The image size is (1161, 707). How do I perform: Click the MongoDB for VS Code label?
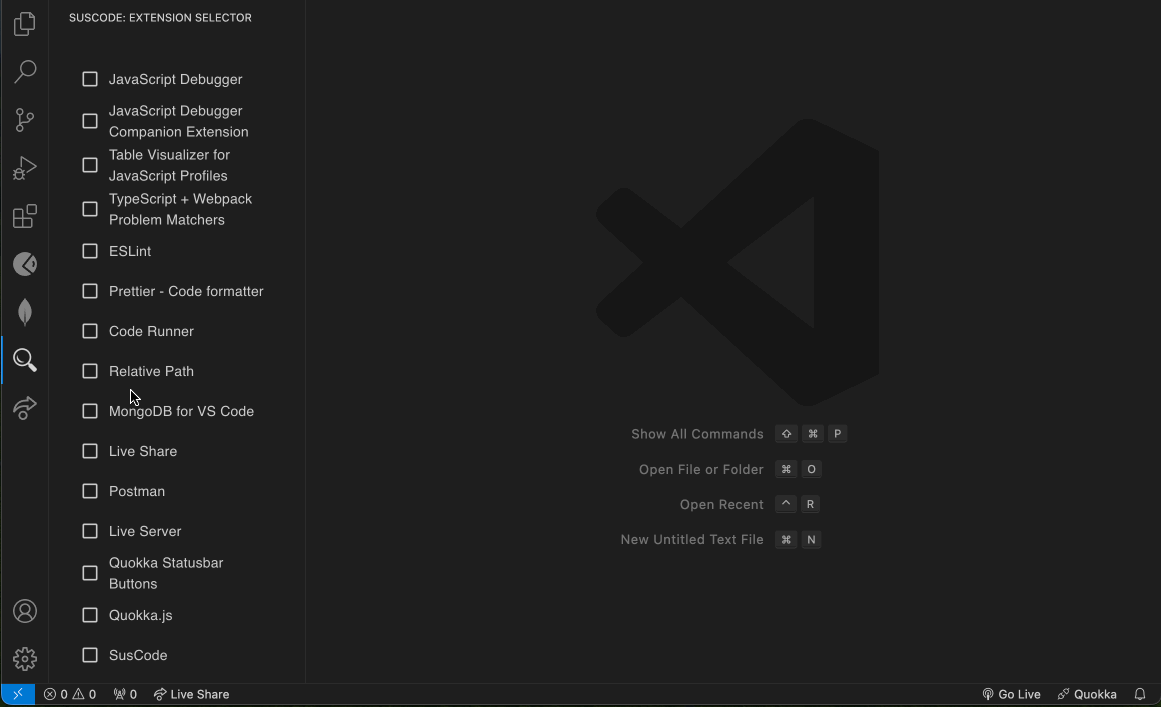click(181, 411)
